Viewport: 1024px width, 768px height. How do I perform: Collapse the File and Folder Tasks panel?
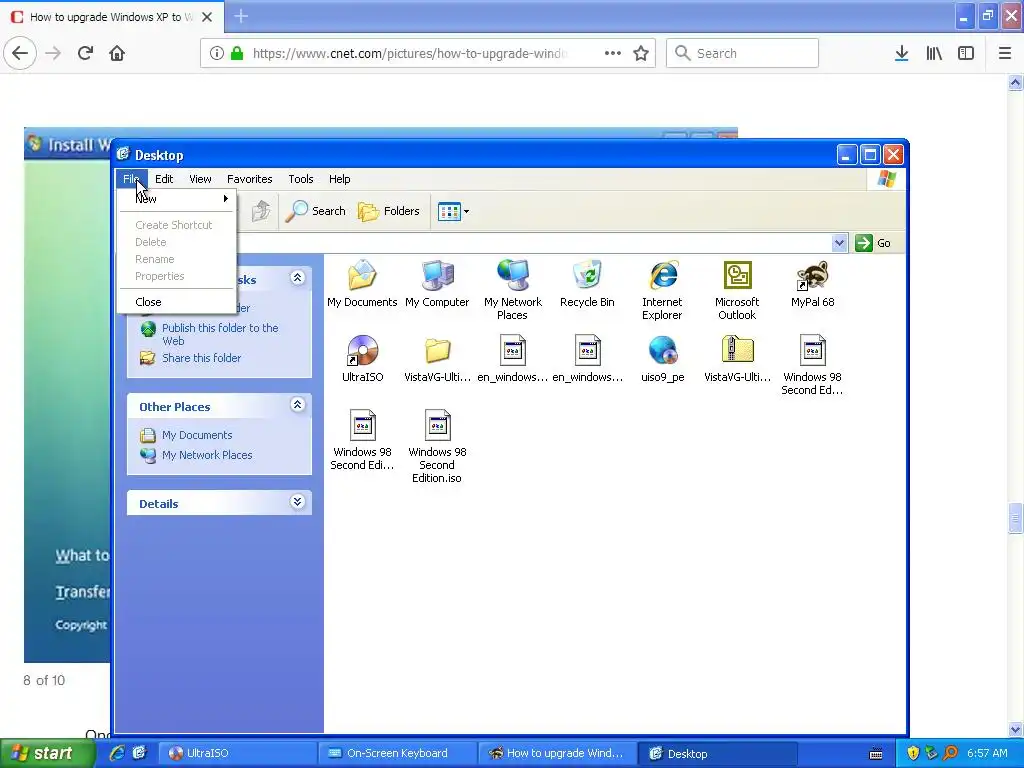[297, 278]
